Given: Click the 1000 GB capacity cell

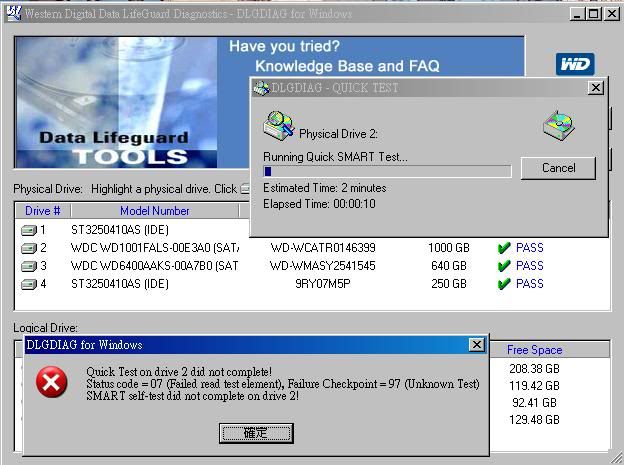Looking at the screenshot, I should (449, 248).
